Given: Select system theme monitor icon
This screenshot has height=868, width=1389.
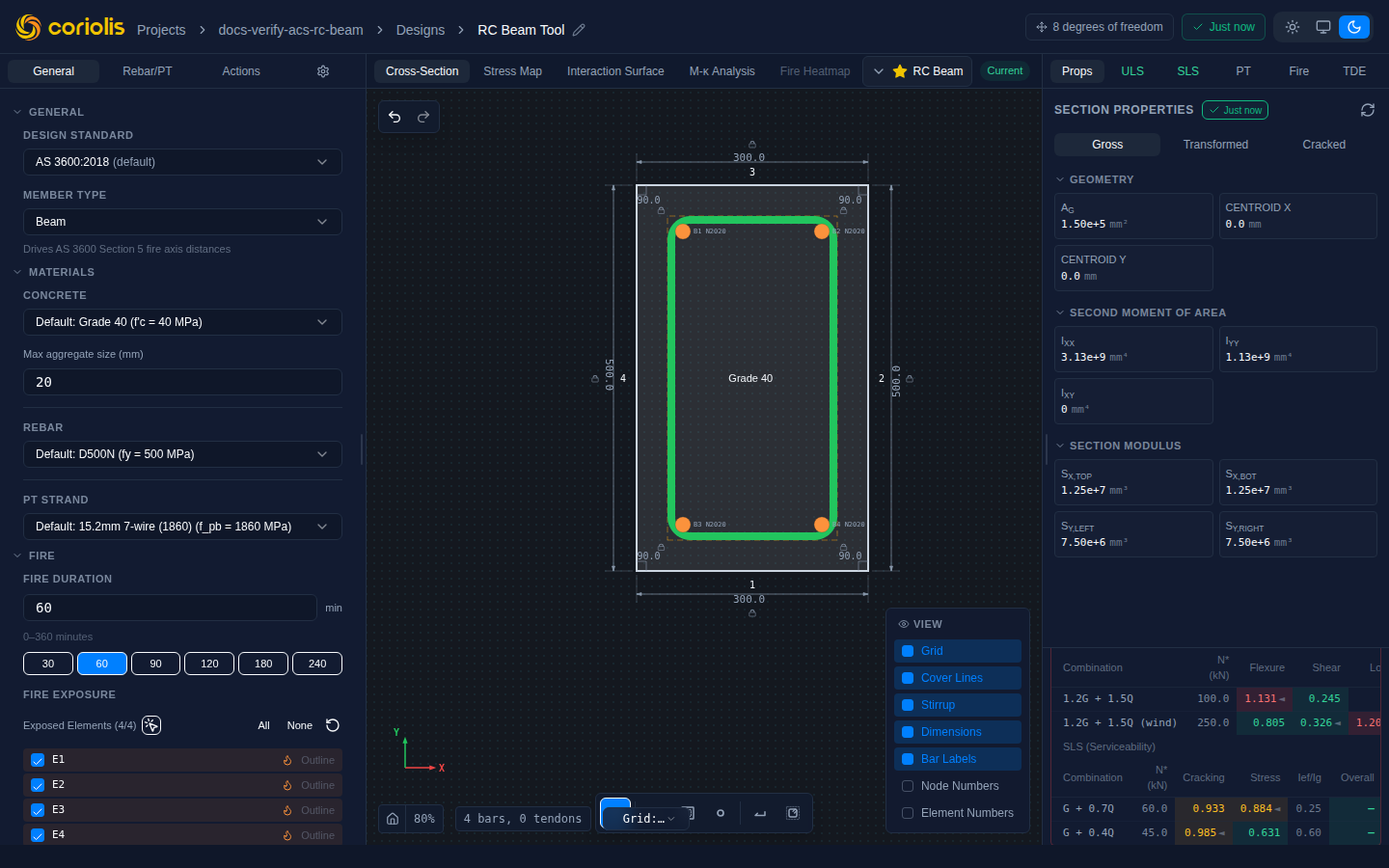Looking at the screenshot, I should click(x=1323, y=27).
